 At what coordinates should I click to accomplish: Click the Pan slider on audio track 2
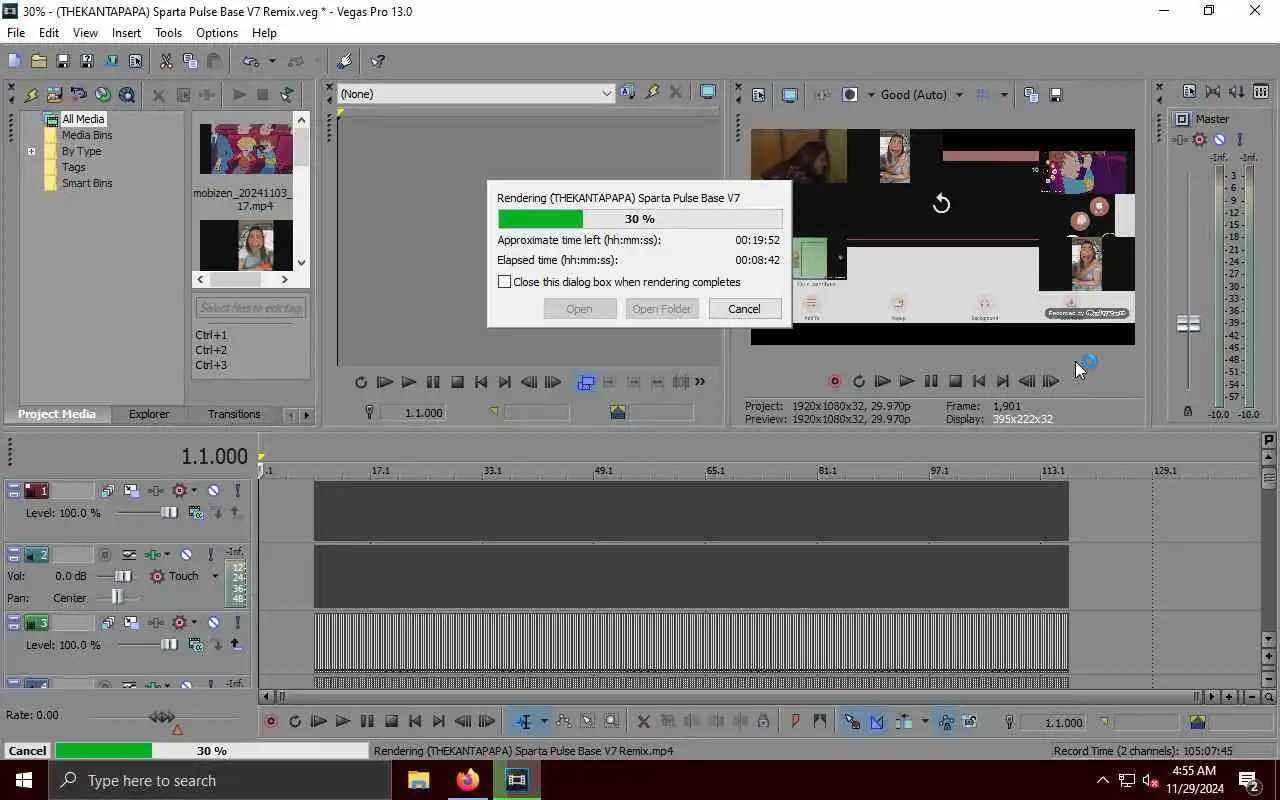coord(117,598)
